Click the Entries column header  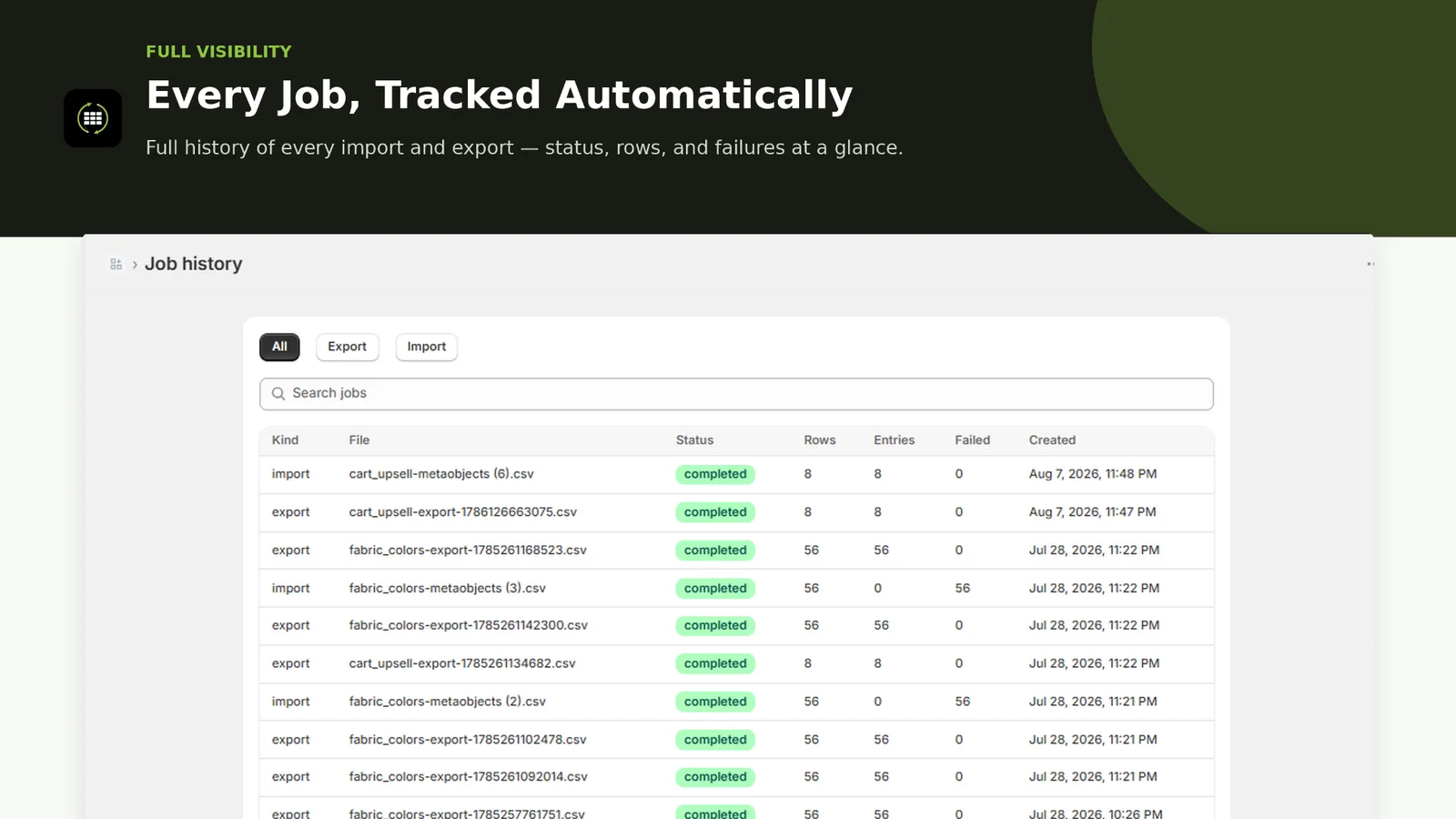895,440
